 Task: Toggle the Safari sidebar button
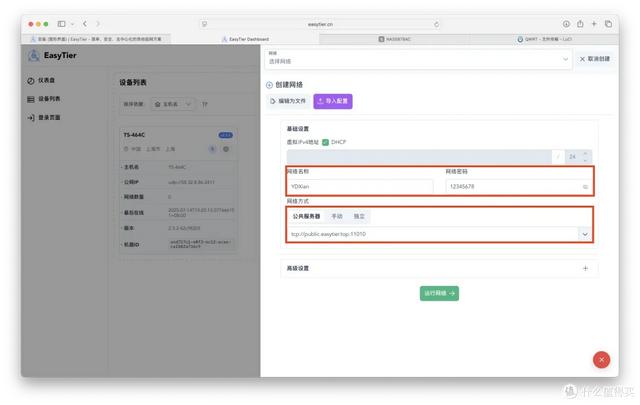click(x=61, y=24)
